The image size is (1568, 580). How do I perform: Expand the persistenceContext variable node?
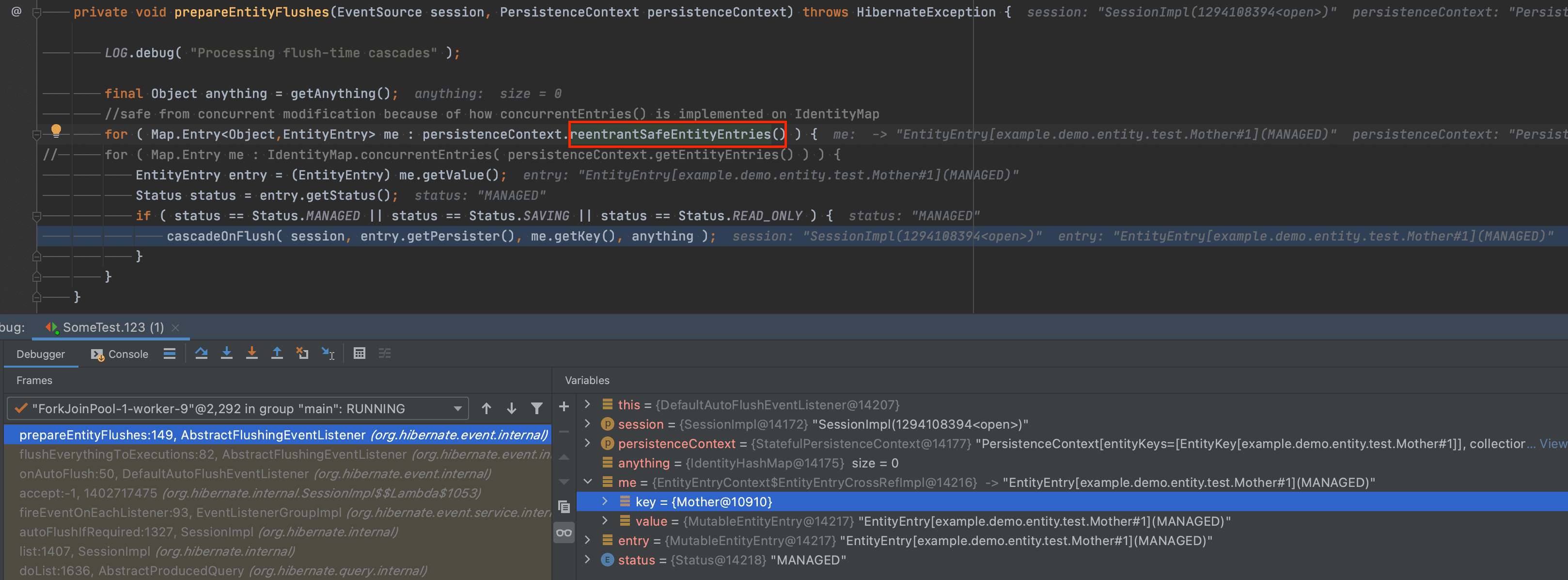pyautogui.click(x=587, y=443)
